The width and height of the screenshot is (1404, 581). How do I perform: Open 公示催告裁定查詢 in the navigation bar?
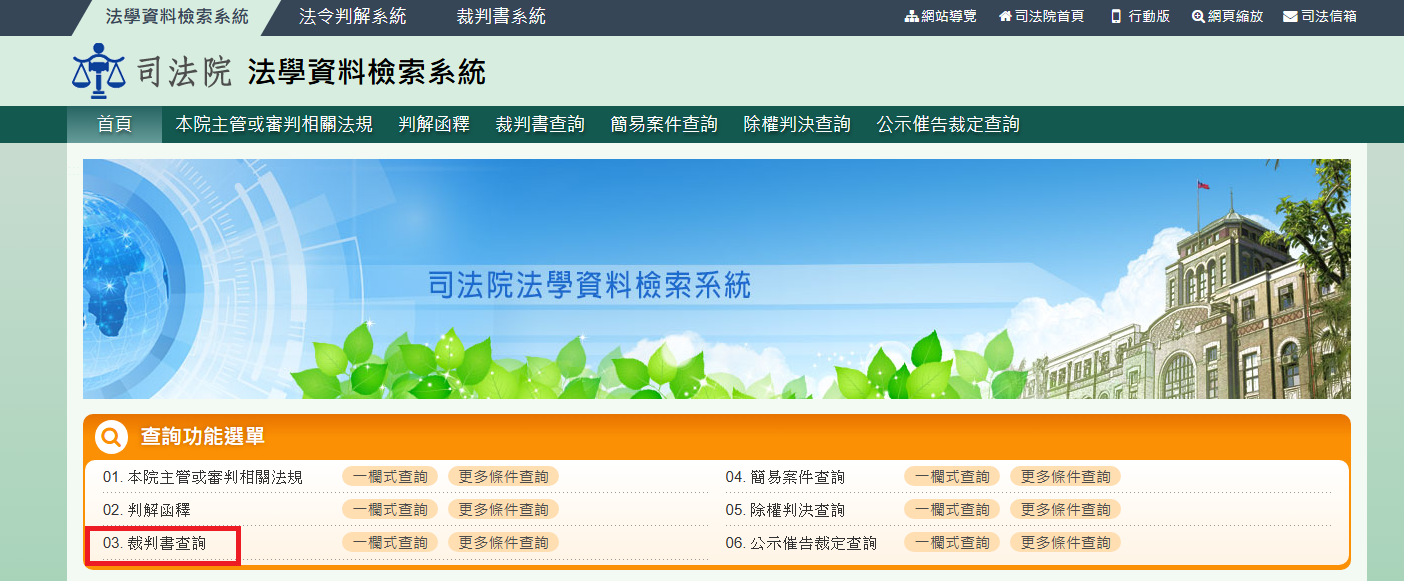click(x=948, y=125)
